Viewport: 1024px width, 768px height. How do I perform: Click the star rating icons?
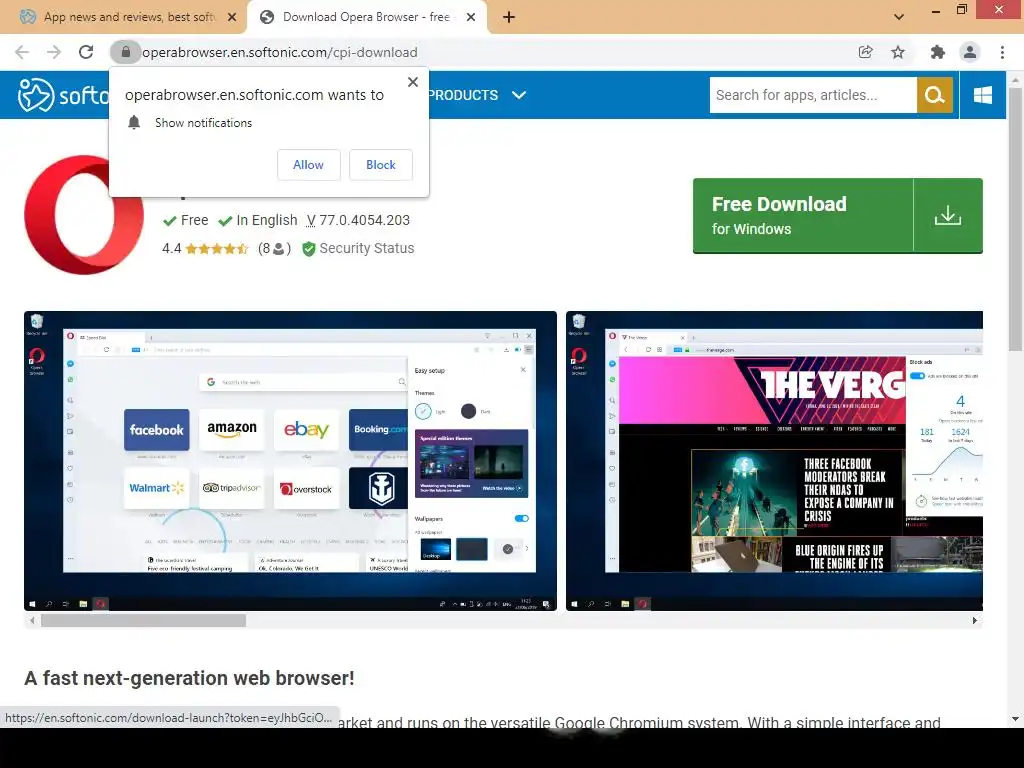click(x=217, y=248)
